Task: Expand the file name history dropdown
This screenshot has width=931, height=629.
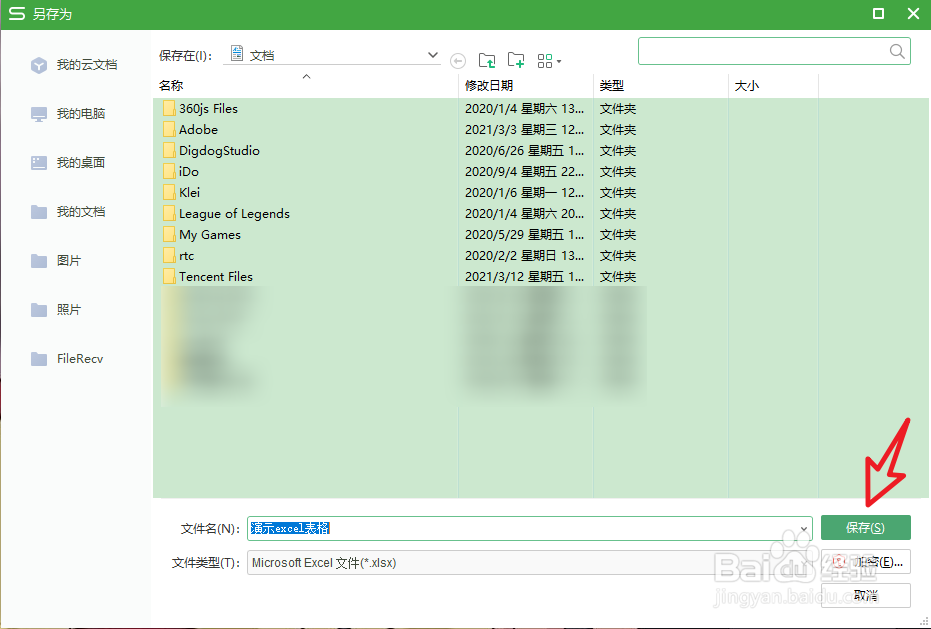Action: pos(803,528)
